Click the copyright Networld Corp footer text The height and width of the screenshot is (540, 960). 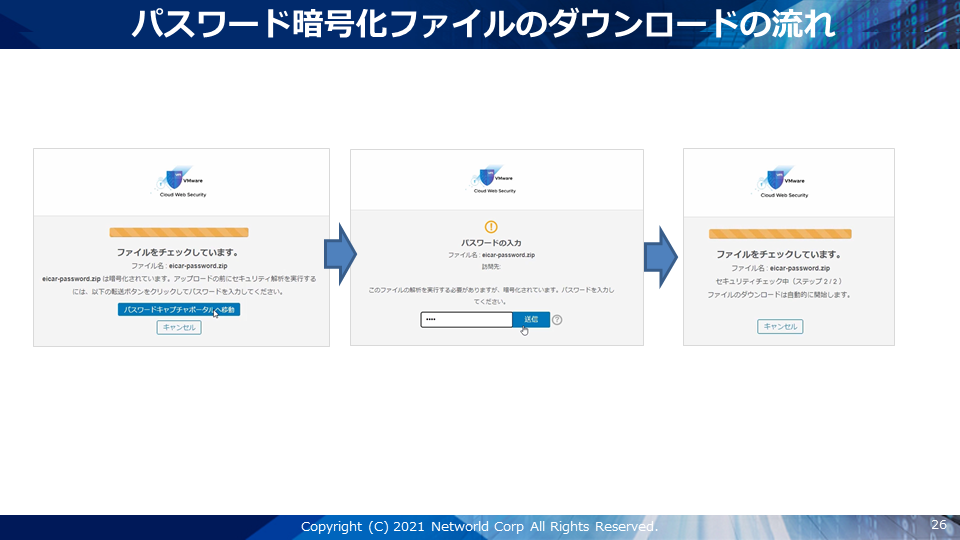click(479, 527)
